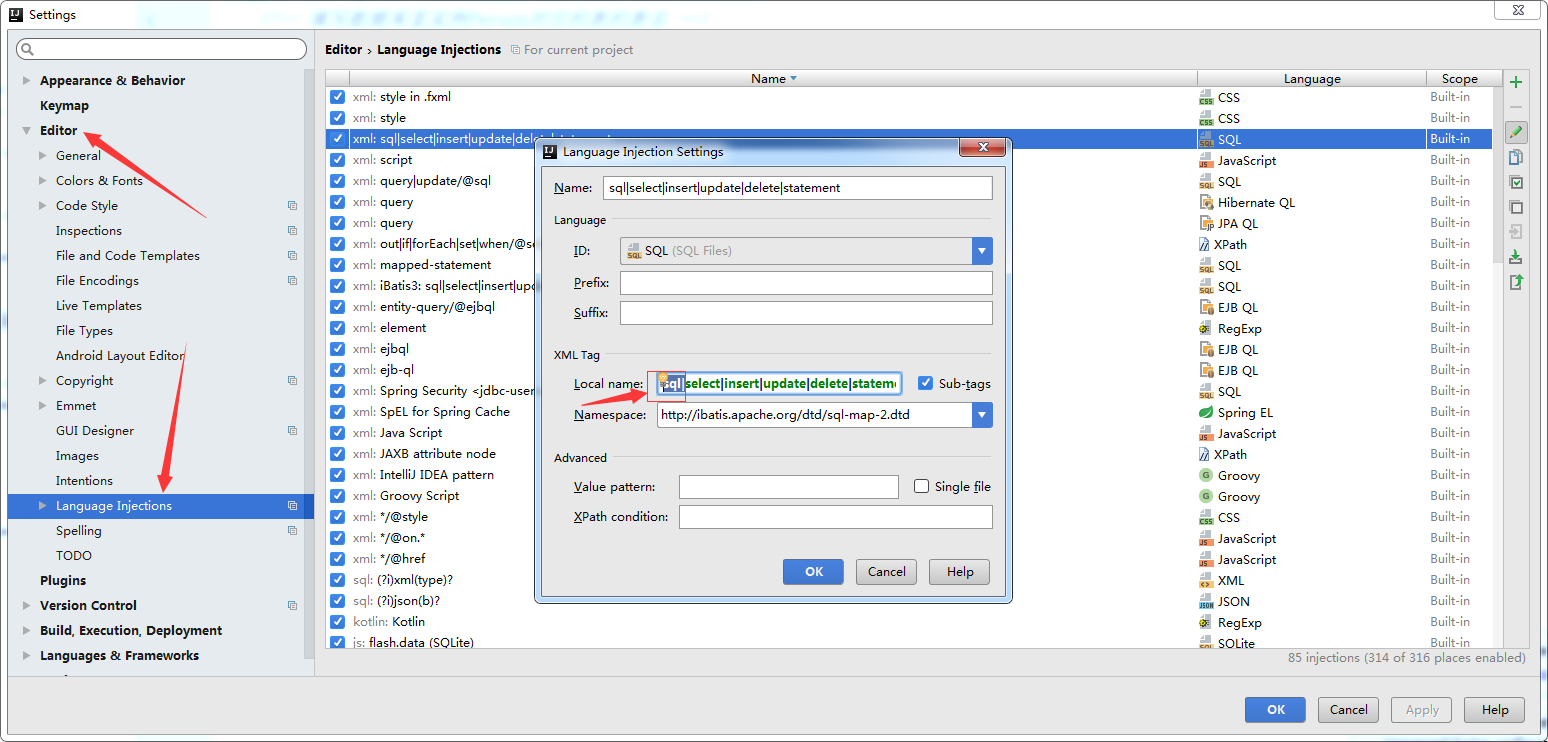Image resolution: width=1548 pixels, height=742 pixels.
Task: Expand the Version Control section
Action: tap(27, 605)
